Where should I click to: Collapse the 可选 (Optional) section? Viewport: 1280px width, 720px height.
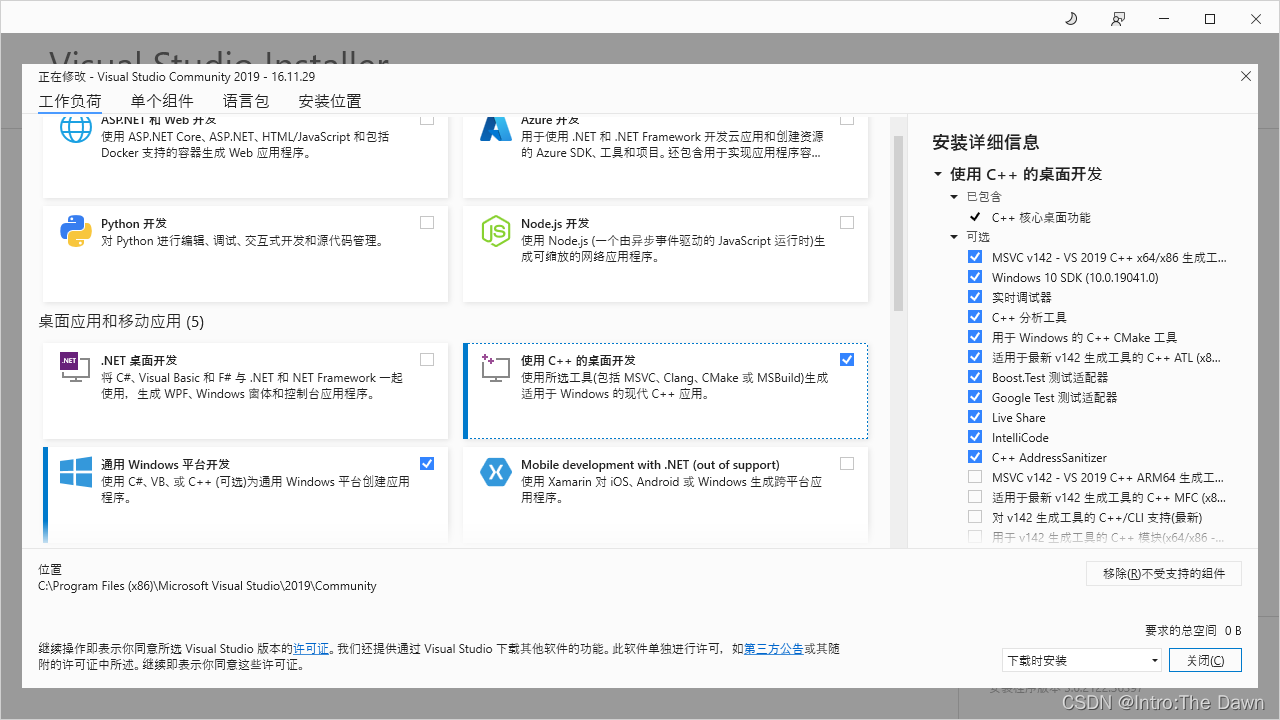955,237
